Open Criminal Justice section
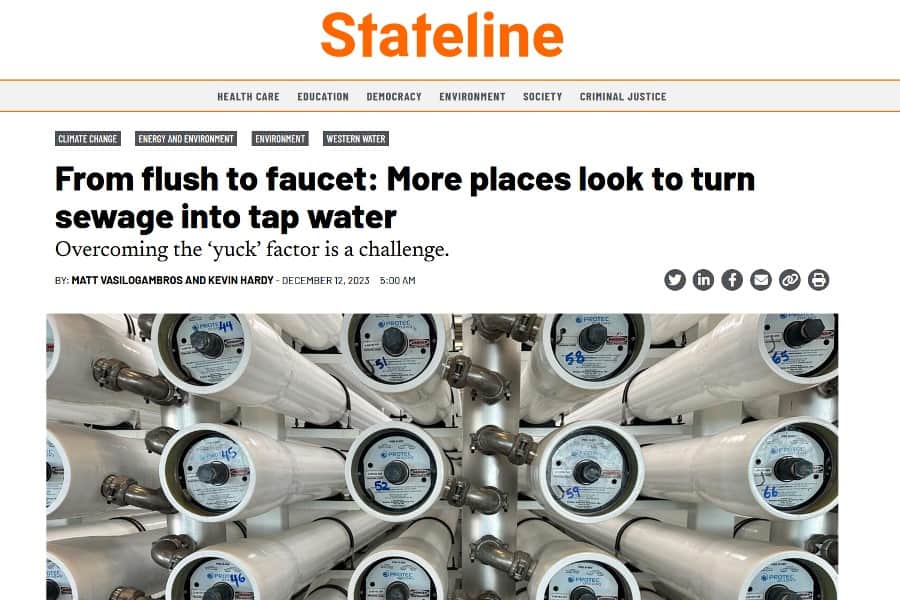The width and height of the screenshot is (900, 600). (623, 96)
